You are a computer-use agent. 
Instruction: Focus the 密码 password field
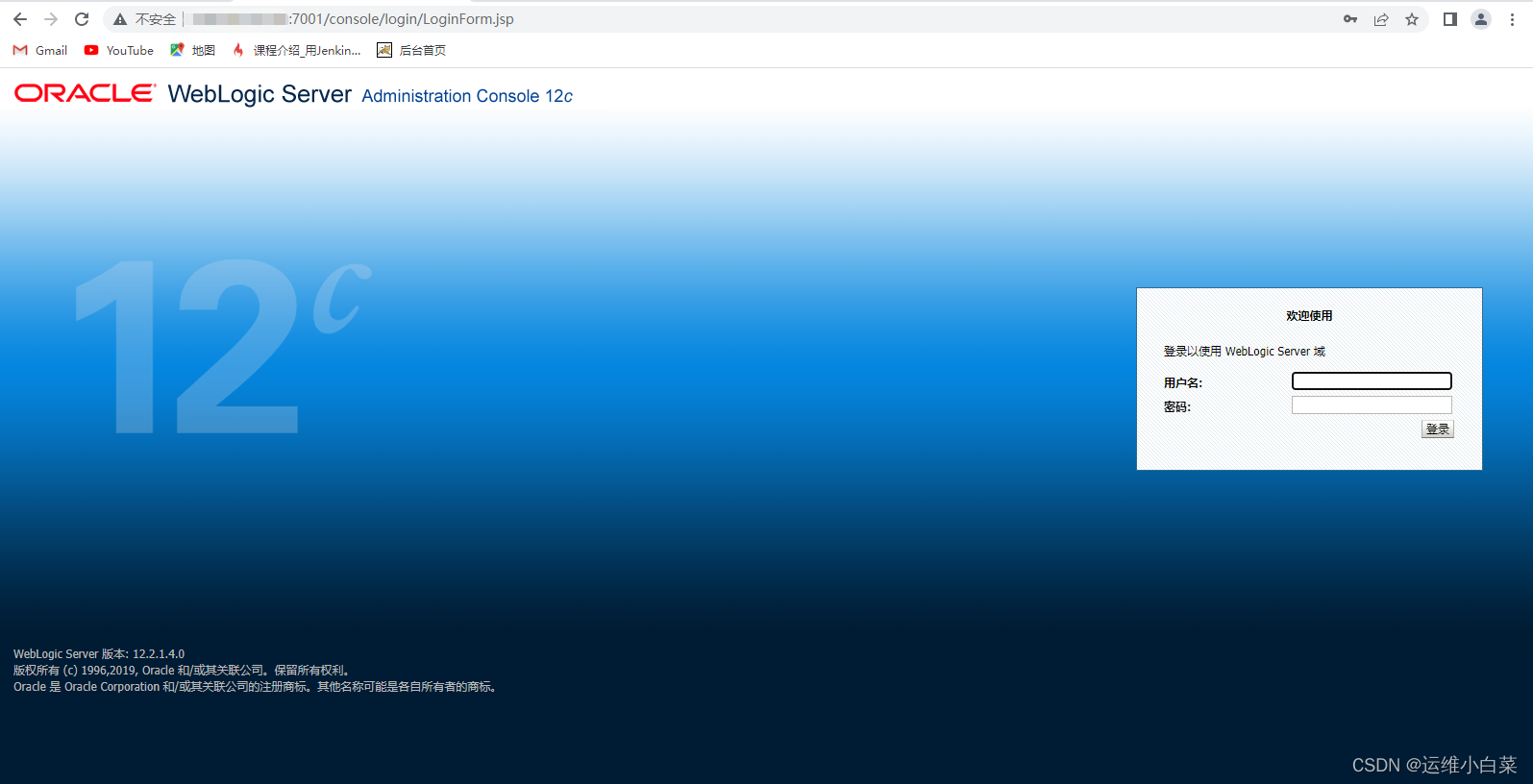pos(1372,405)
